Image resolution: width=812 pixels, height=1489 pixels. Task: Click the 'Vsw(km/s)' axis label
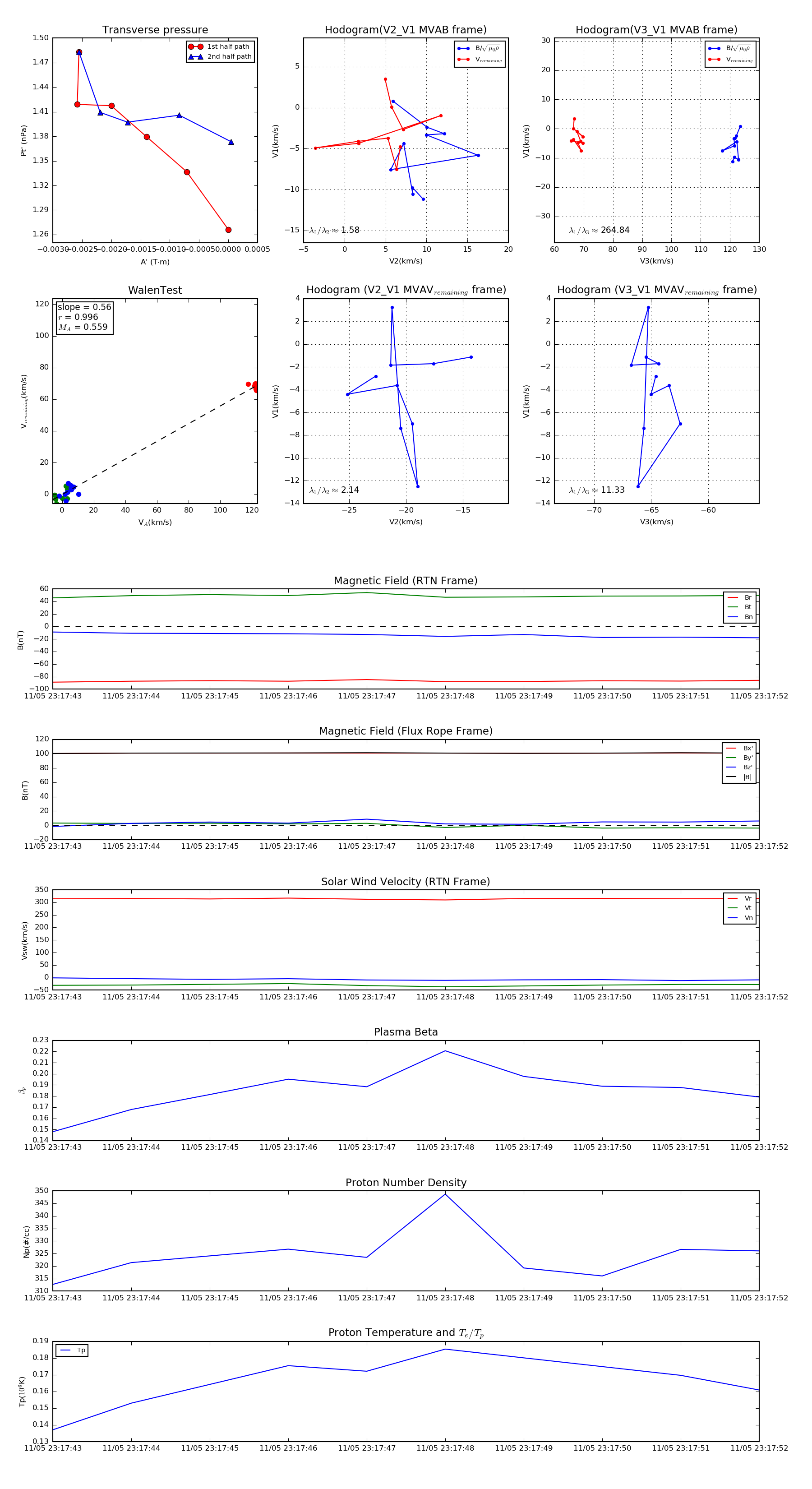pos(24,940)
